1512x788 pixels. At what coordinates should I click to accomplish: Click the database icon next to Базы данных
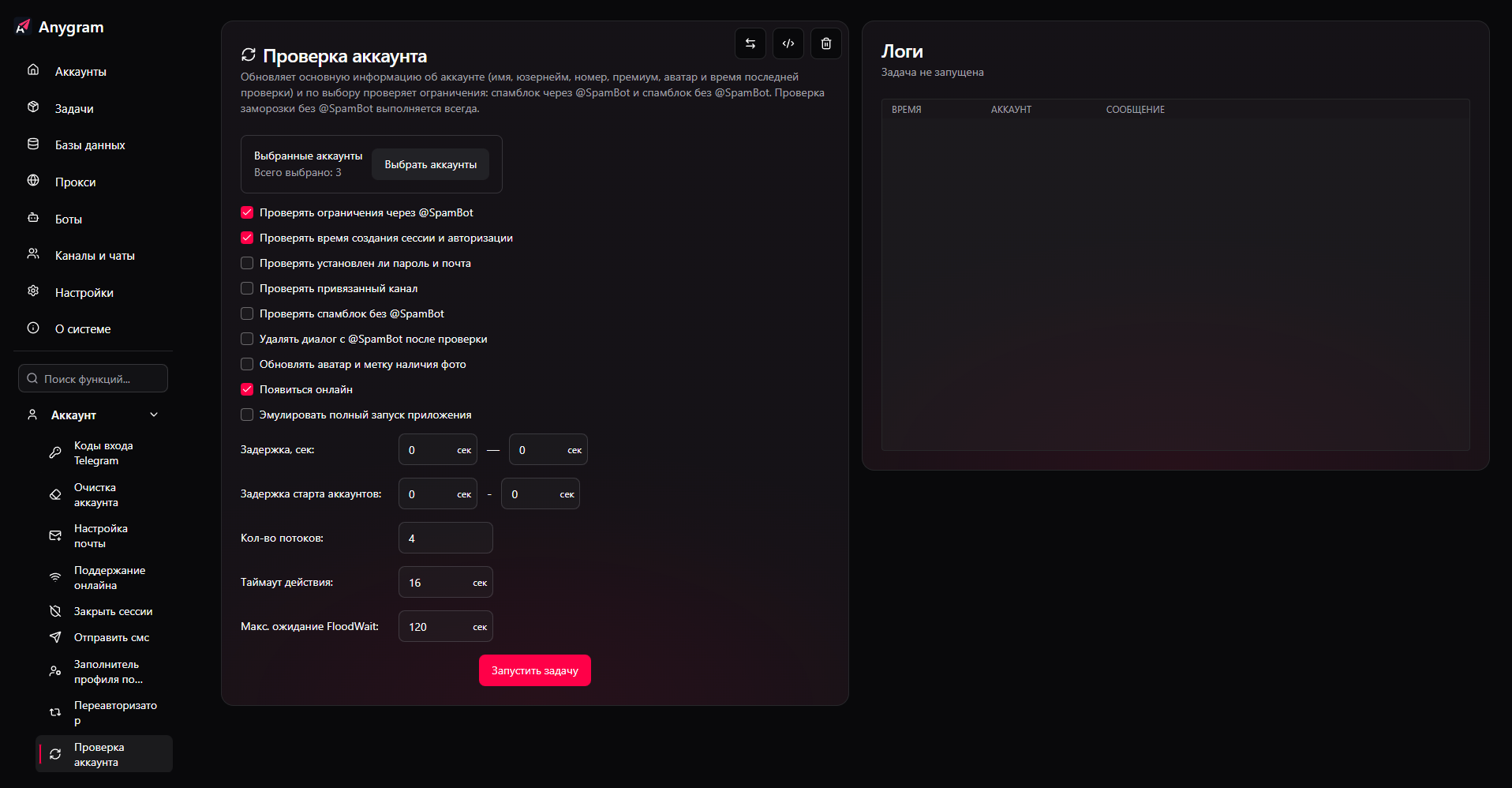coord(33,144)
